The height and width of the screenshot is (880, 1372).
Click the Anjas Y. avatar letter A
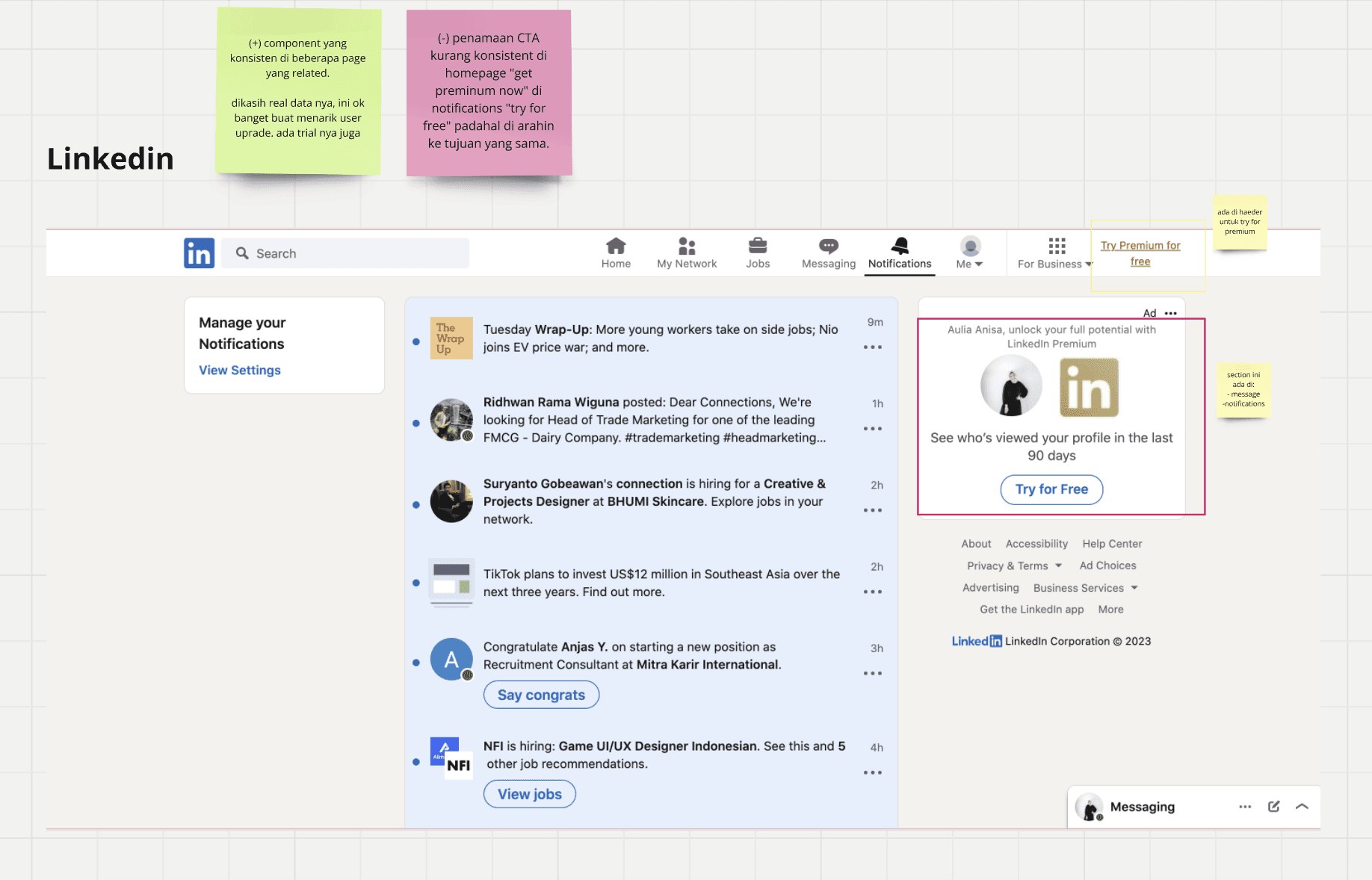click(451, 659)
